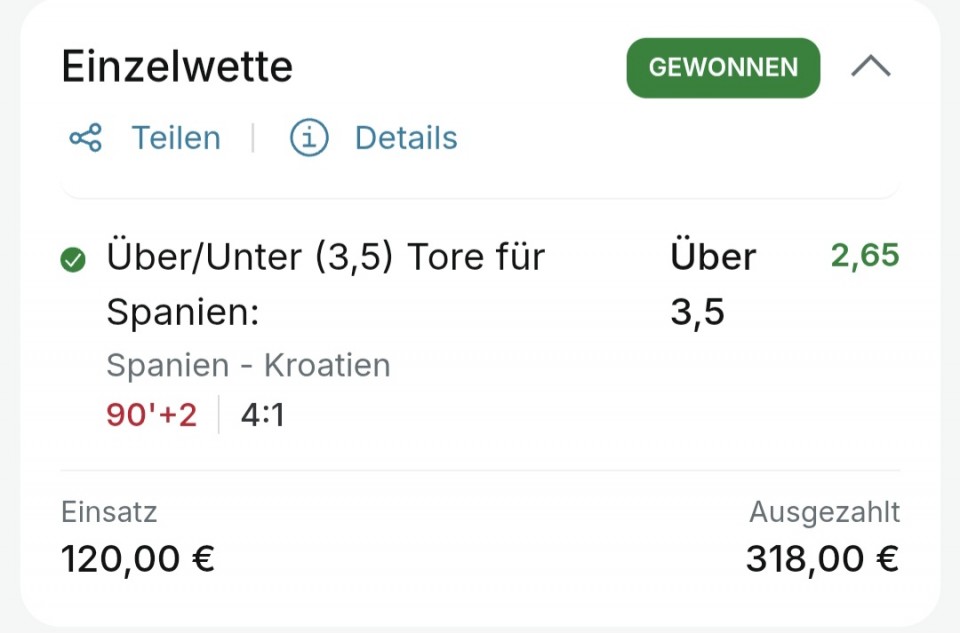Click the Über 3,5 selection
This screenshot has width=960, height=633.
tap(713, 284)
